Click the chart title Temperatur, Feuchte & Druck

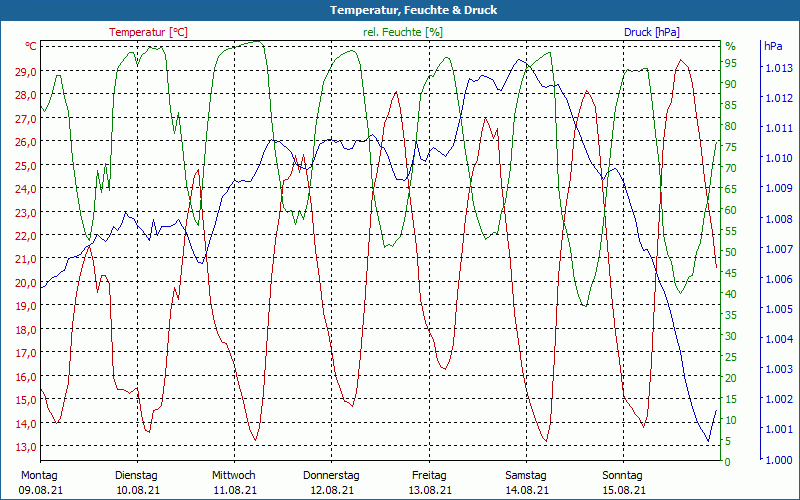pyautogui.click(x=413, y=10)
